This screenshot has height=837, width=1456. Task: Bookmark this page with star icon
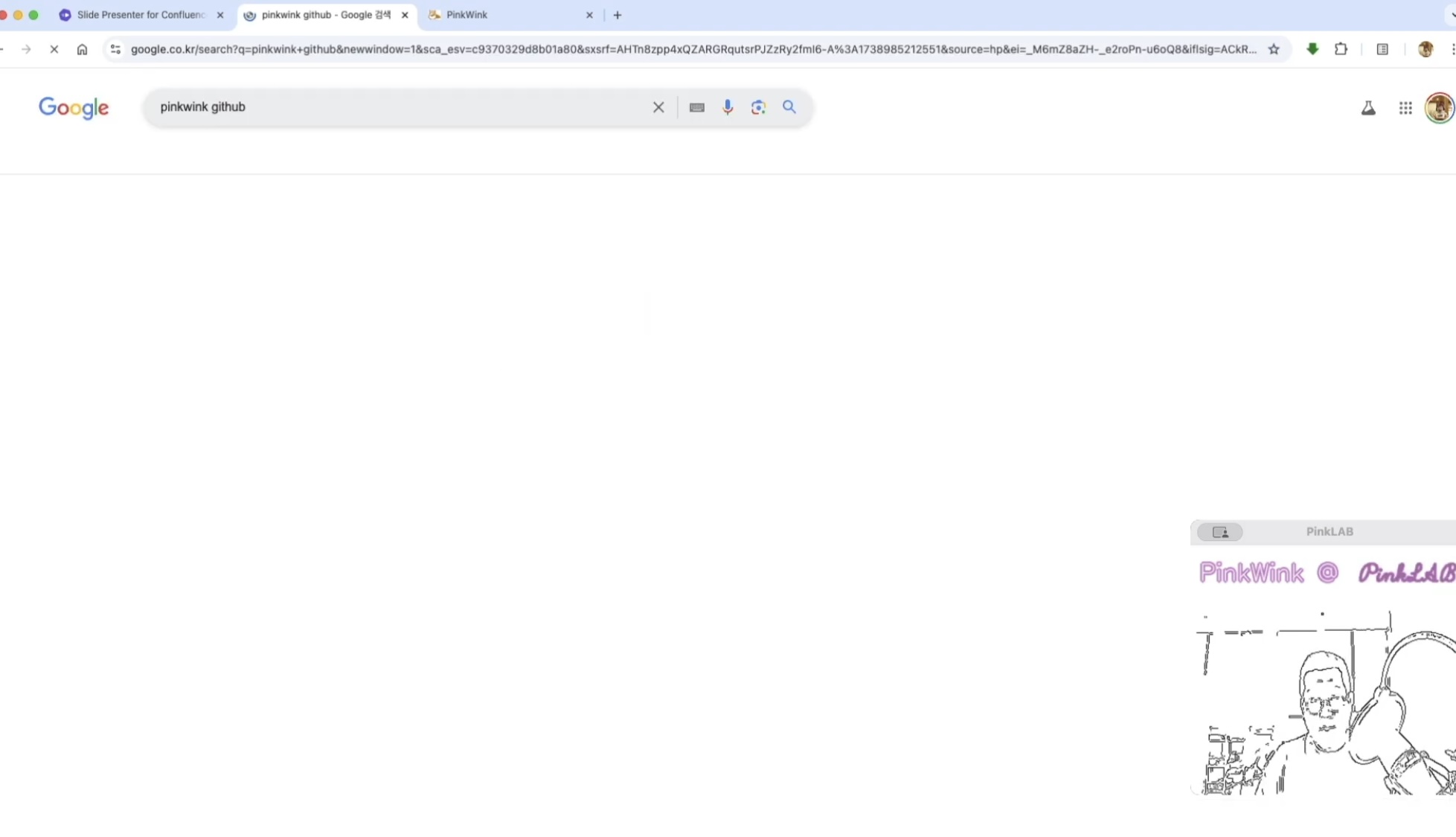pos(1274,49)
